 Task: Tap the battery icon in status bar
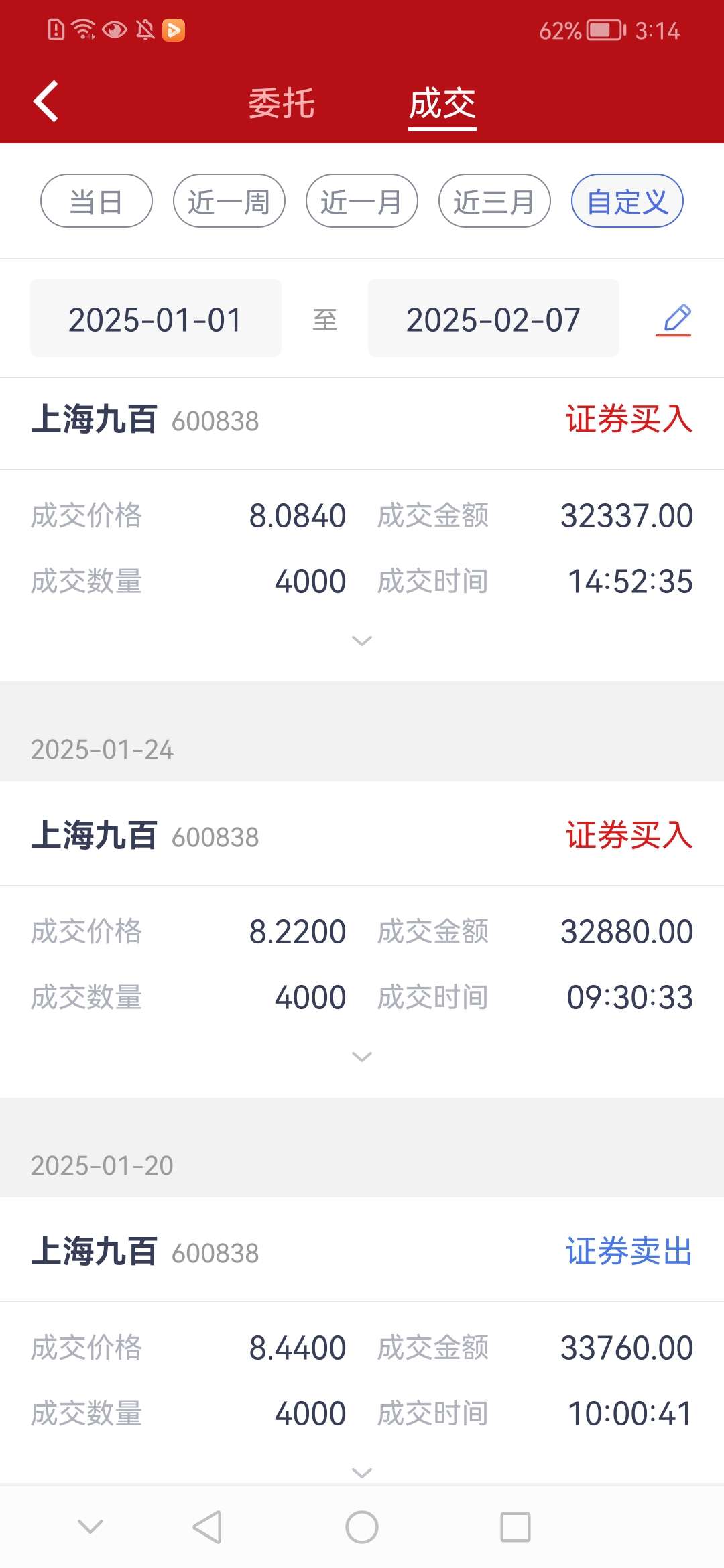[606, 30]
